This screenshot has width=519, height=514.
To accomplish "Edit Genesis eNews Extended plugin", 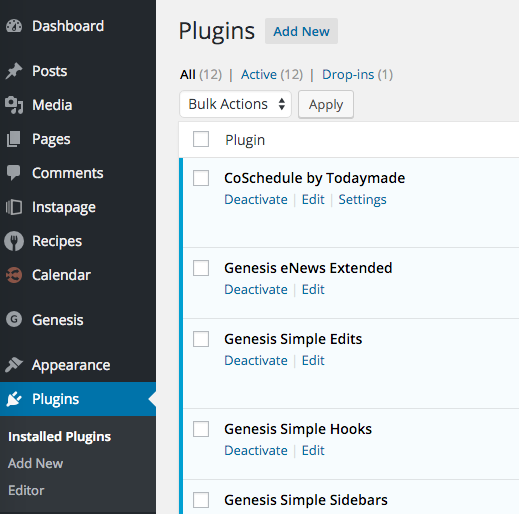I will [313, 289].
